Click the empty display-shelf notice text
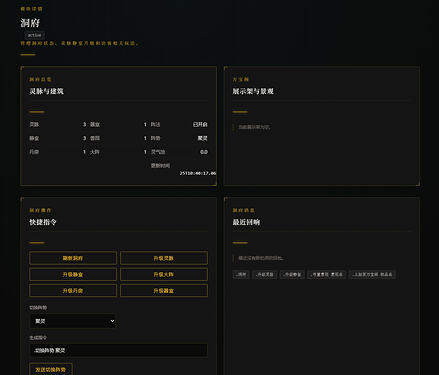The image size is (439, 375). click(254, 127)
